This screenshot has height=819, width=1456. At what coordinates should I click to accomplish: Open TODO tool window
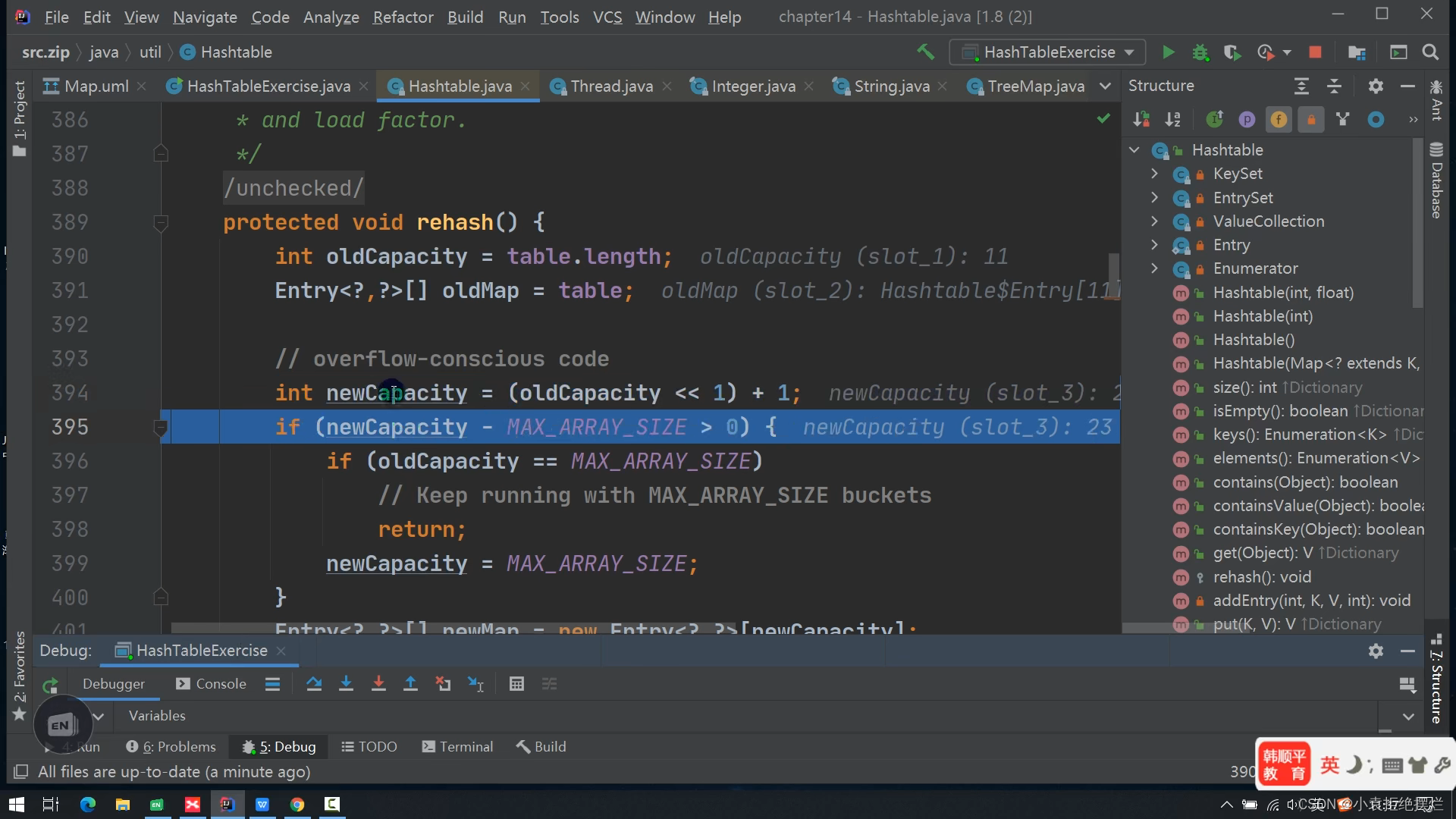(x=369, y=747)
